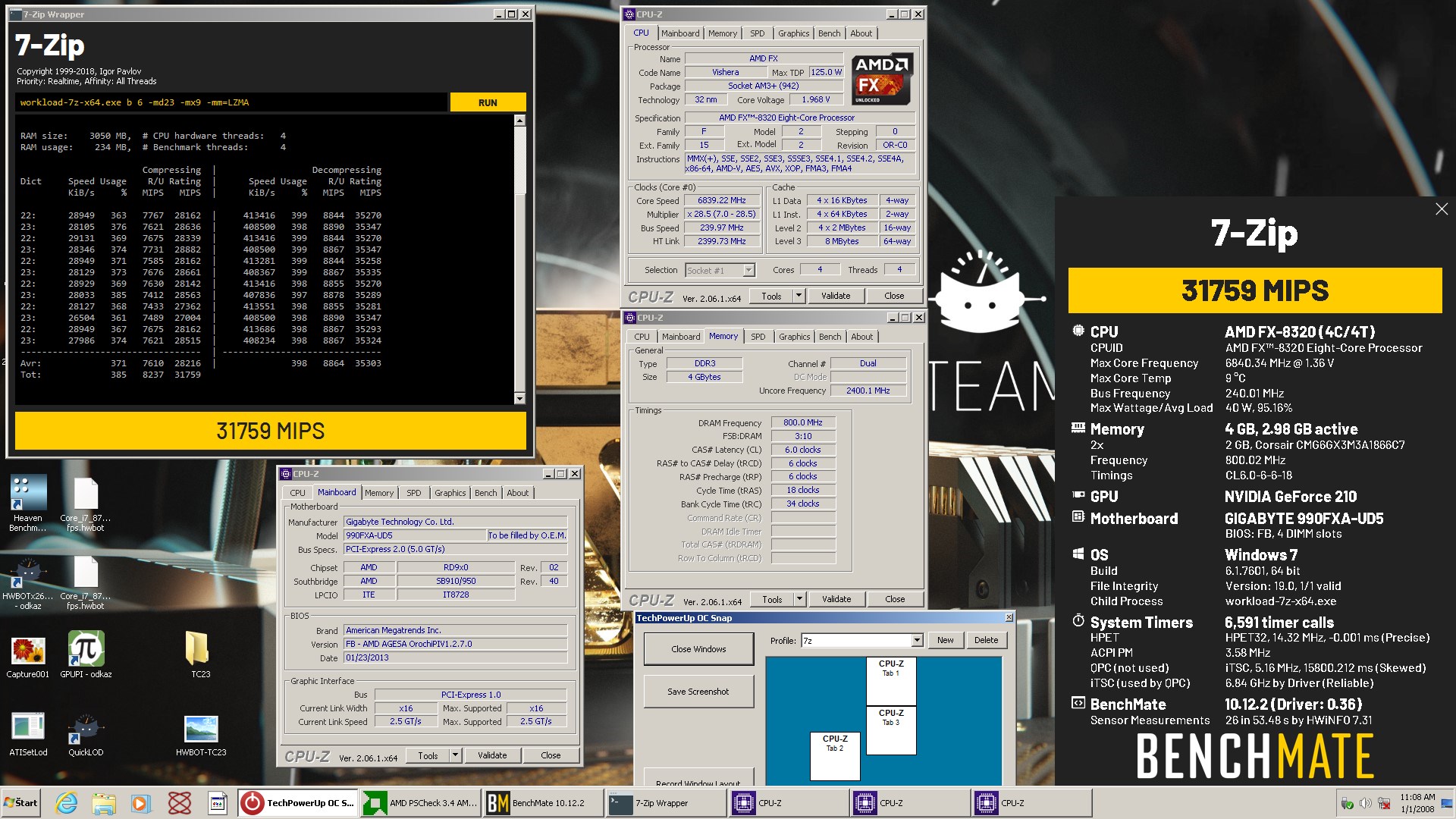
Task: Launch GPUPI - odkaz shortcut
Action: point(86,654)
